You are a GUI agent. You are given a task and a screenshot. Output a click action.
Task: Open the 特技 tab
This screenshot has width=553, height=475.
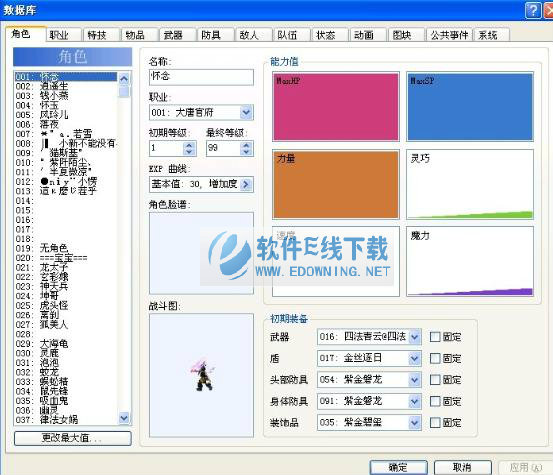pyautogui.click(x=102, y=35)
